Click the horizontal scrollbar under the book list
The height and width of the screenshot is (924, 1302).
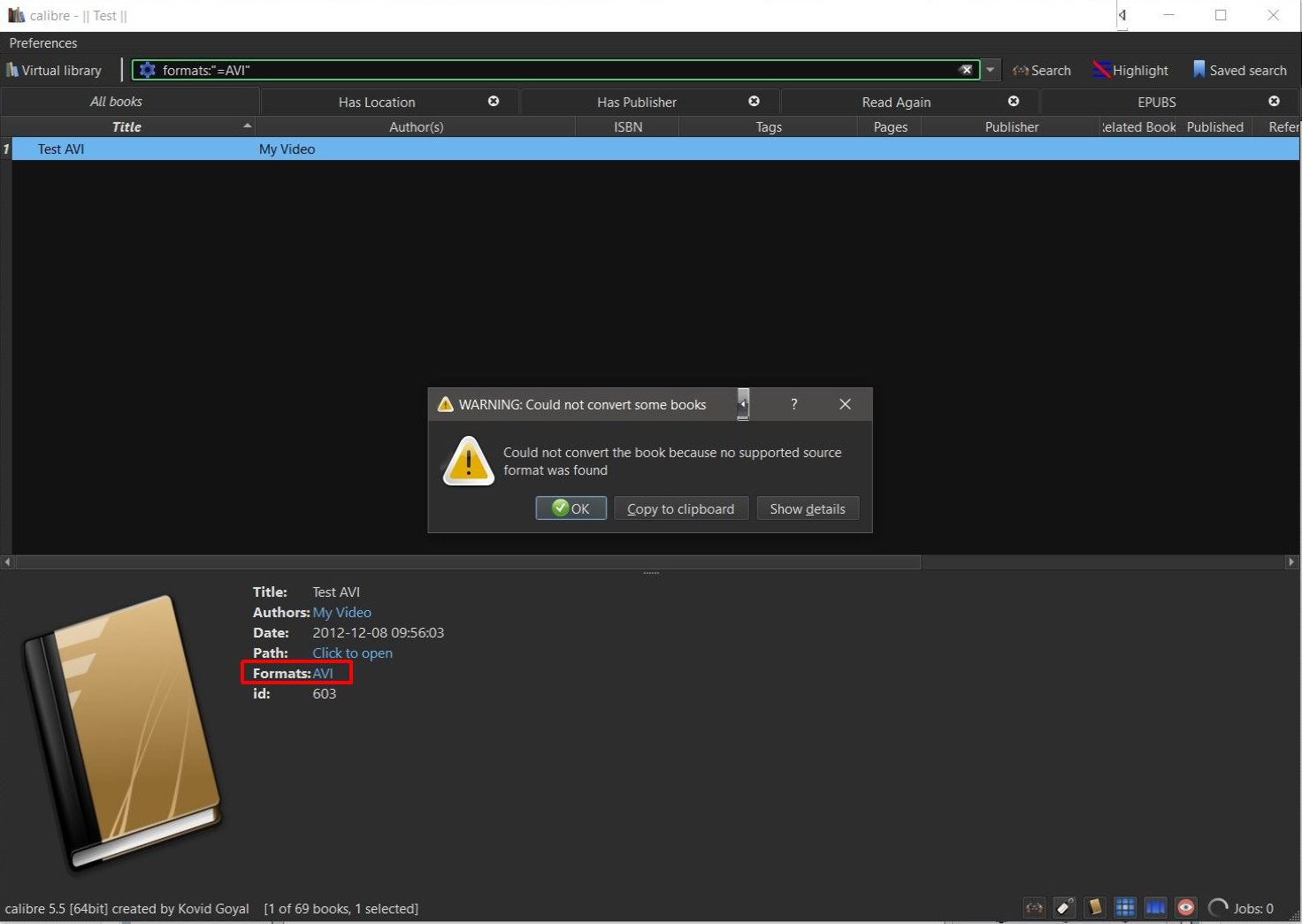tap(468, 561)
